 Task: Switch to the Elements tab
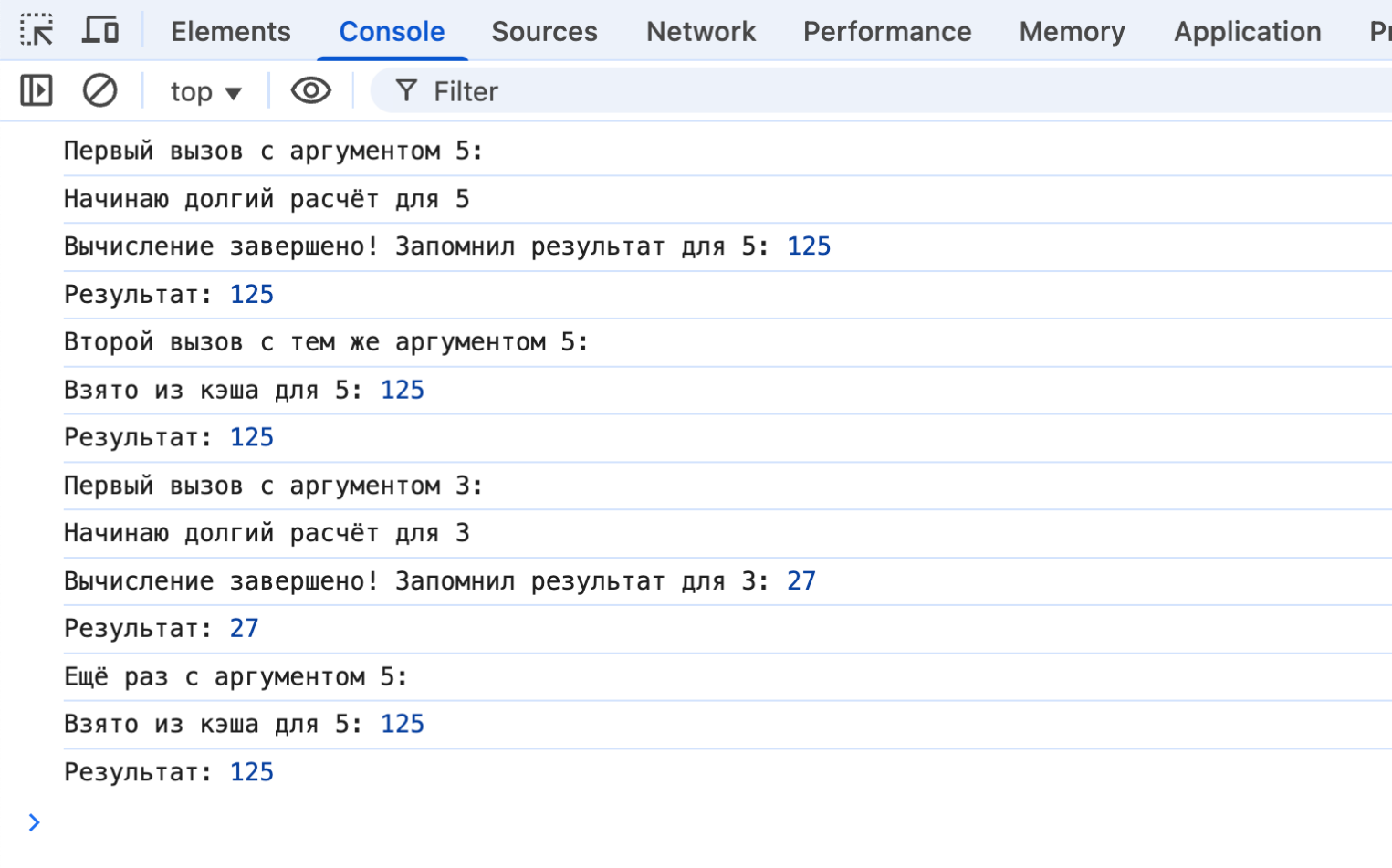tap(230, 32)
